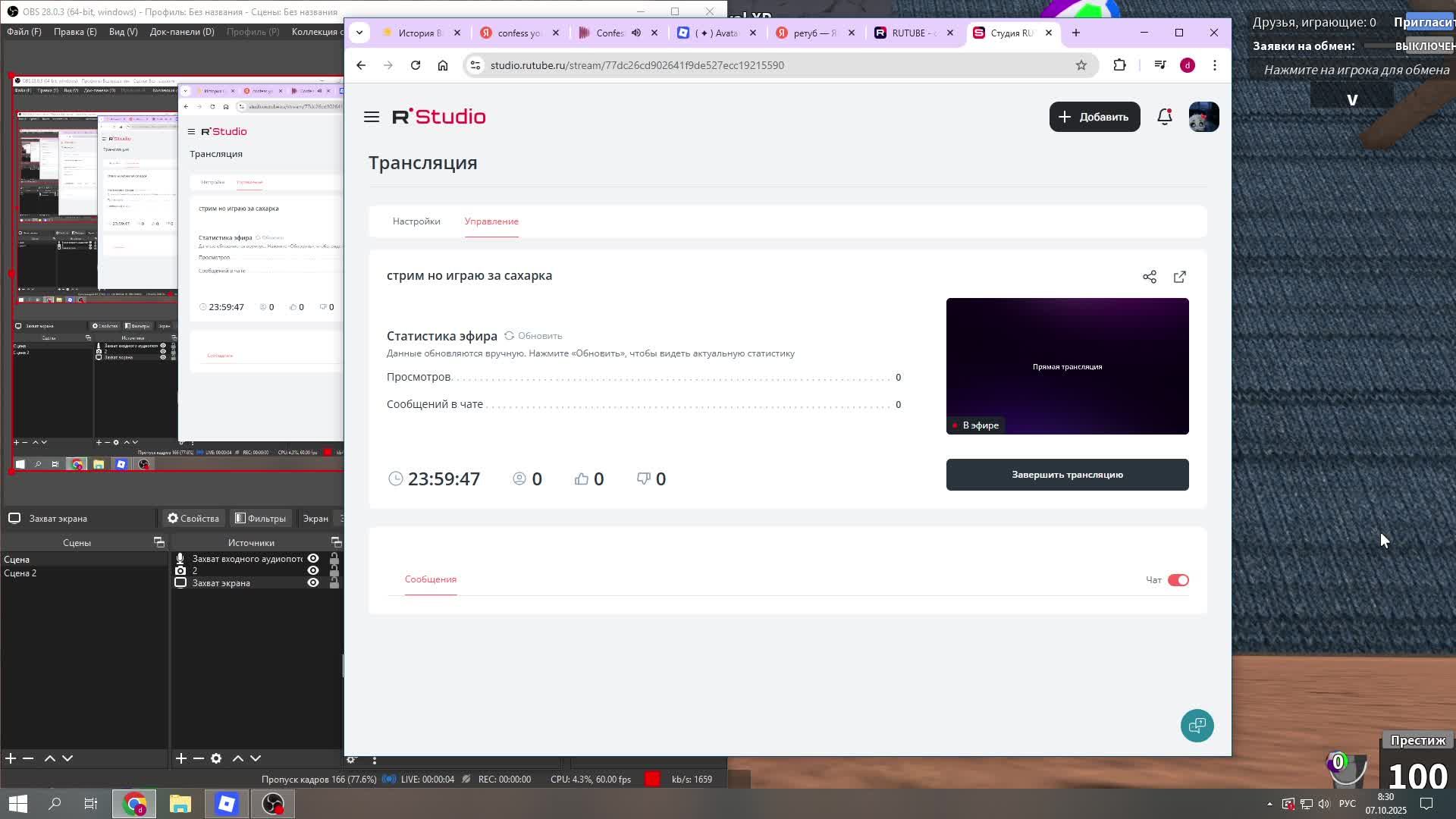Turn off the Чат toggle
This screenshot has height=819, width=1456.
click(x=1178, y=580)
